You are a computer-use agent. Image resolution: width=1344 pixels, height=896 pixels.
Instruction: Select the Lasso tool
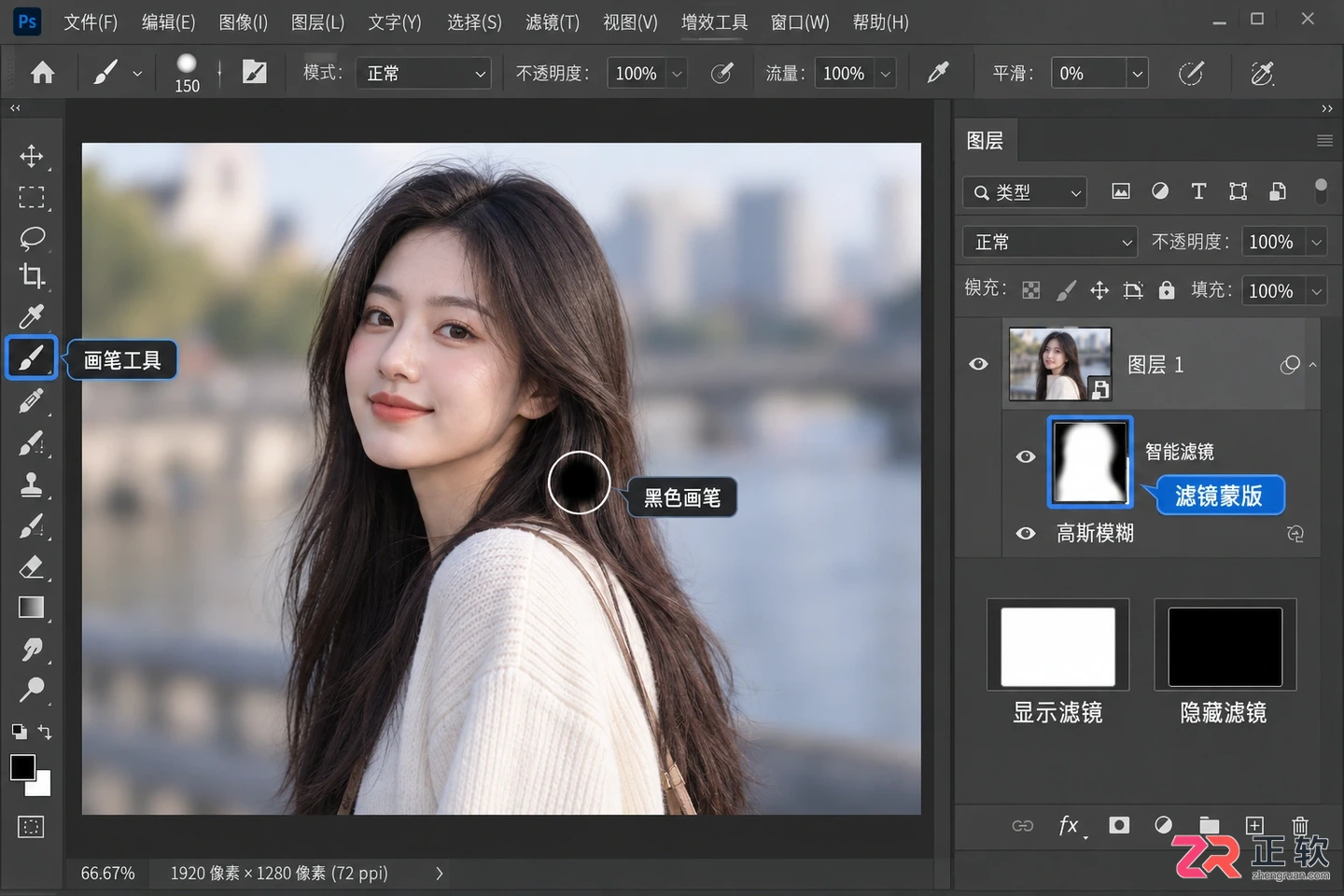click(32, 237)
